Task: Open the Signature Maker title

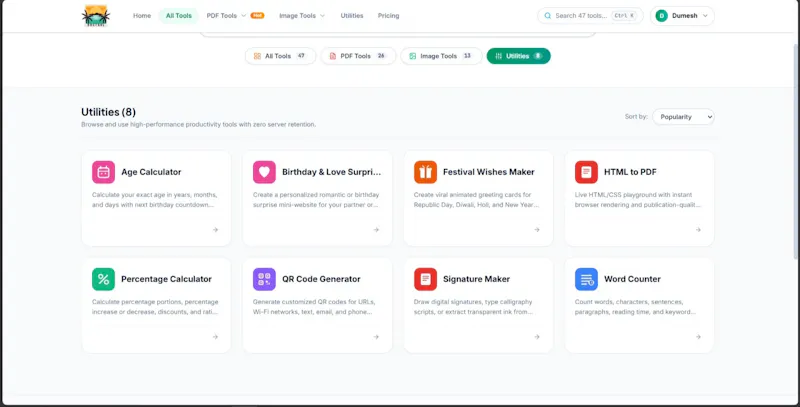Action: 477,279
